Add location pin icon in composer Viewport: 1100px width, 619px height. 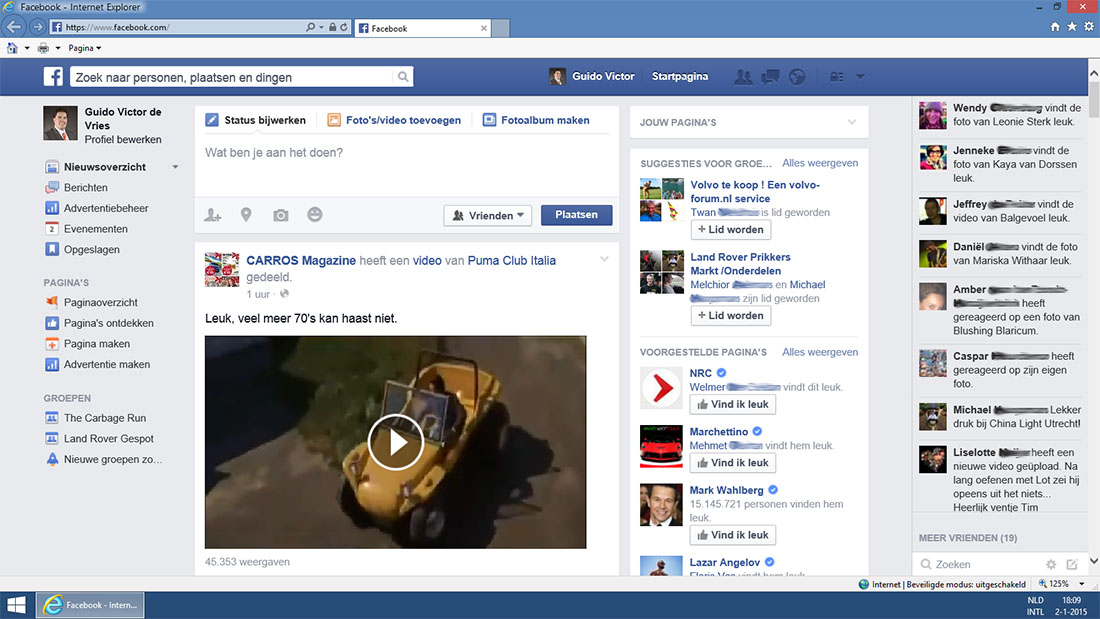pyautogui.click(x=246, y=215)
